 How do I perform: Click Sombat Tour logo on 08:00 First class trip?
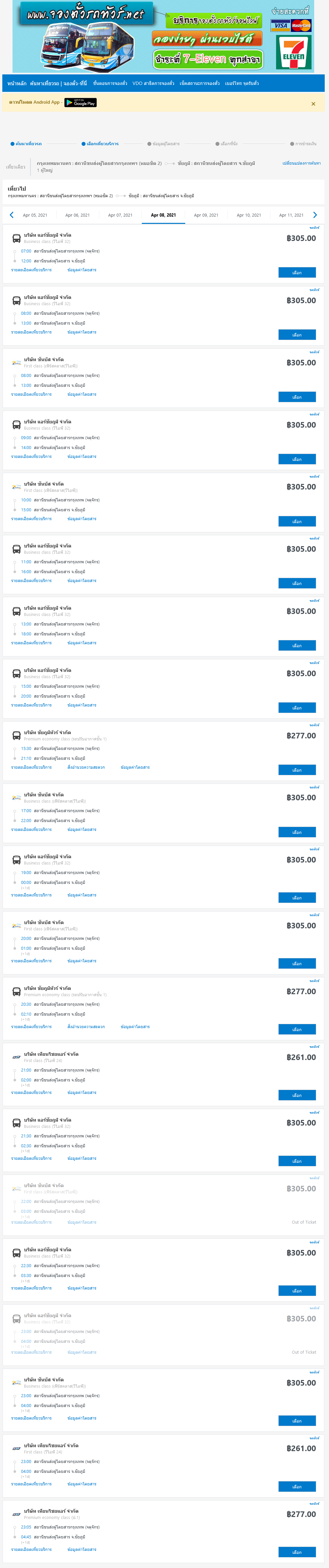coord(16,363)
